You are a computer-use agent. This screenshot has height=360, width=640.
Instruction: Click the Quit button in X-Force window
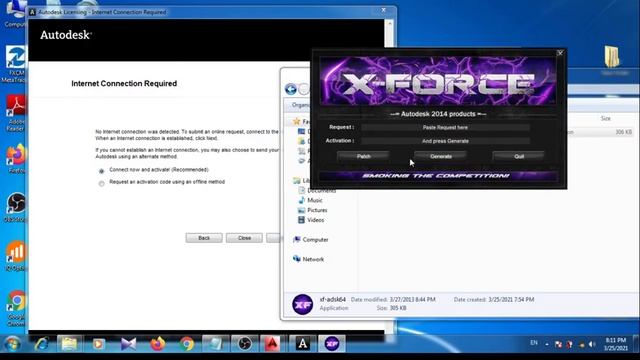[519, 156]
